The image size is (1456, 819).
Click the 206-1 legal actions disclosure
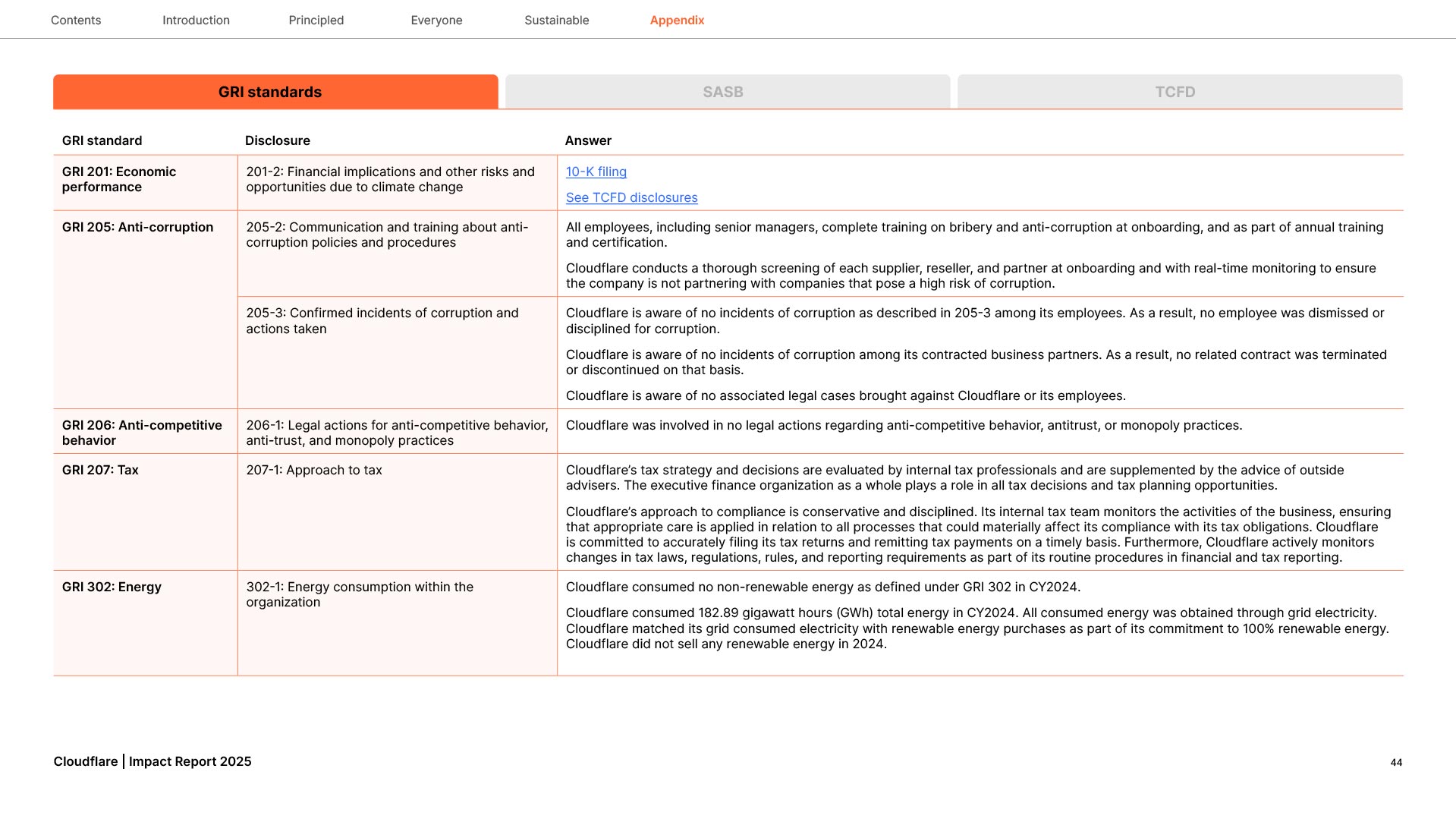click(397, 433)
